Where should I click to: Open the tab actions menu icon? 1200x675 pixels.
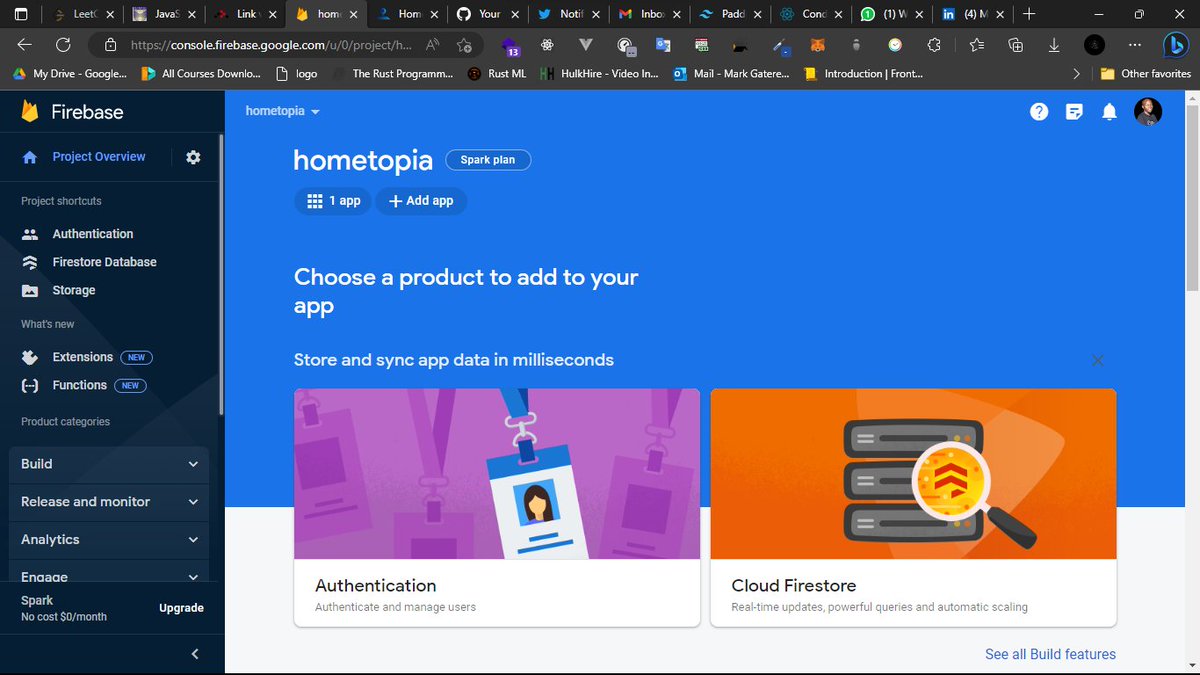pos(21,14)
